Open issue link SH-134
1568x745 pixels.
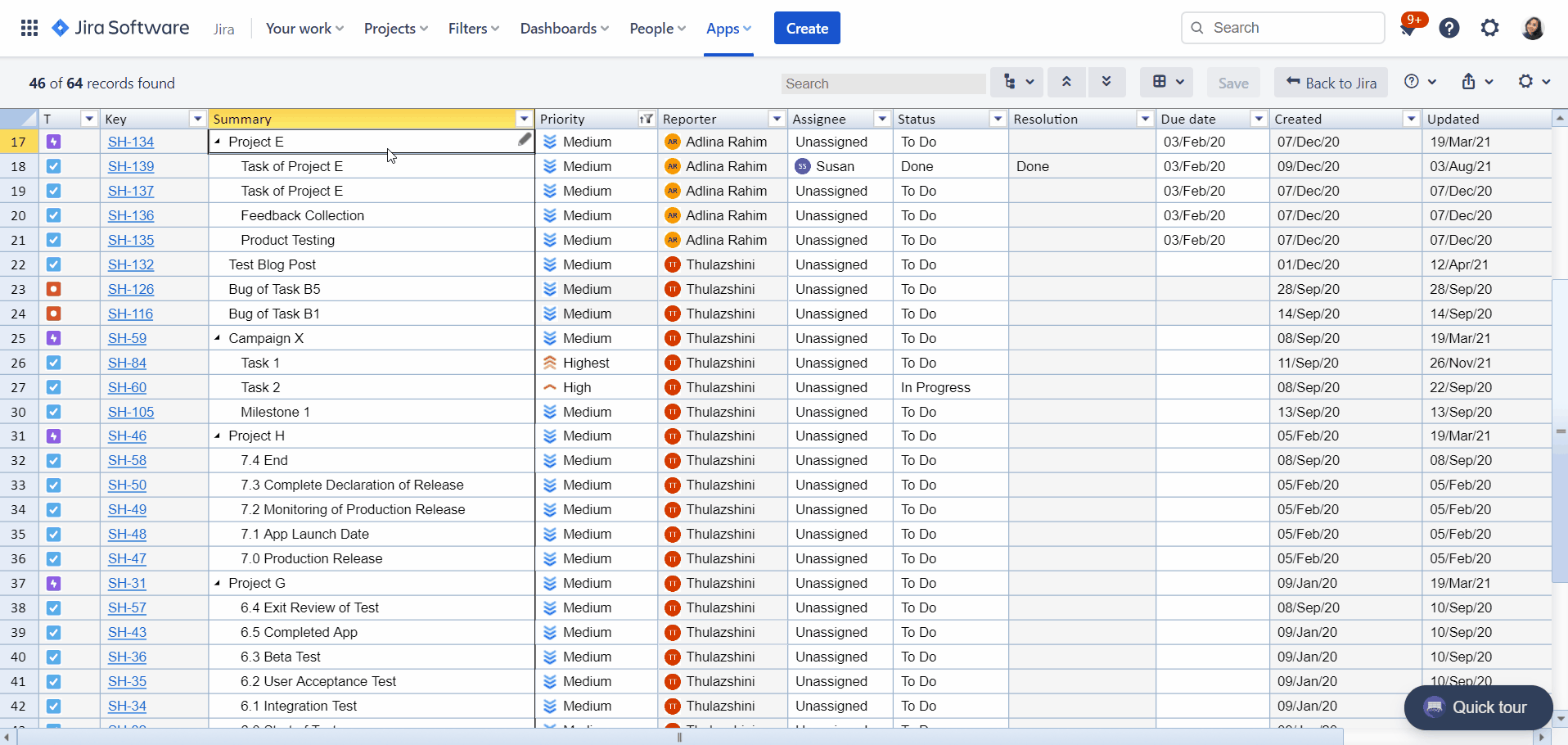pyautogui.click(x=131, y=142)
